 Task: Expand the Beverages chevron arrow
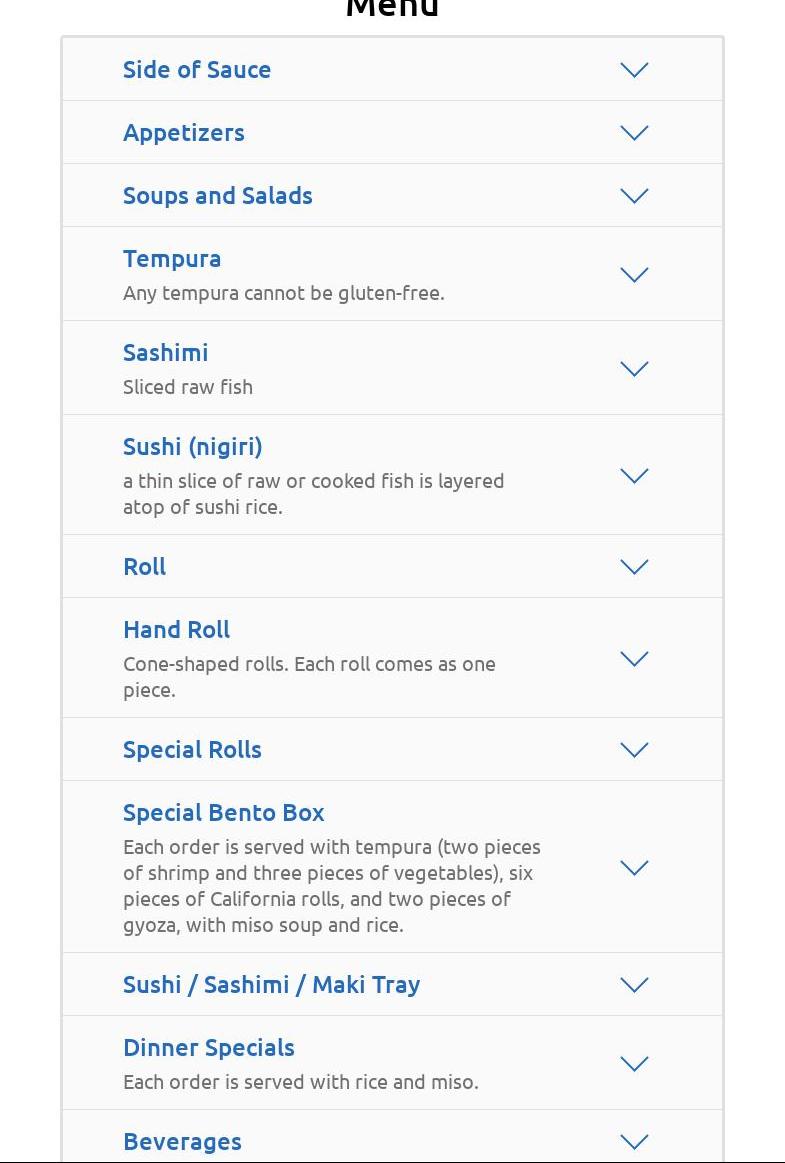coord(634,1142)
